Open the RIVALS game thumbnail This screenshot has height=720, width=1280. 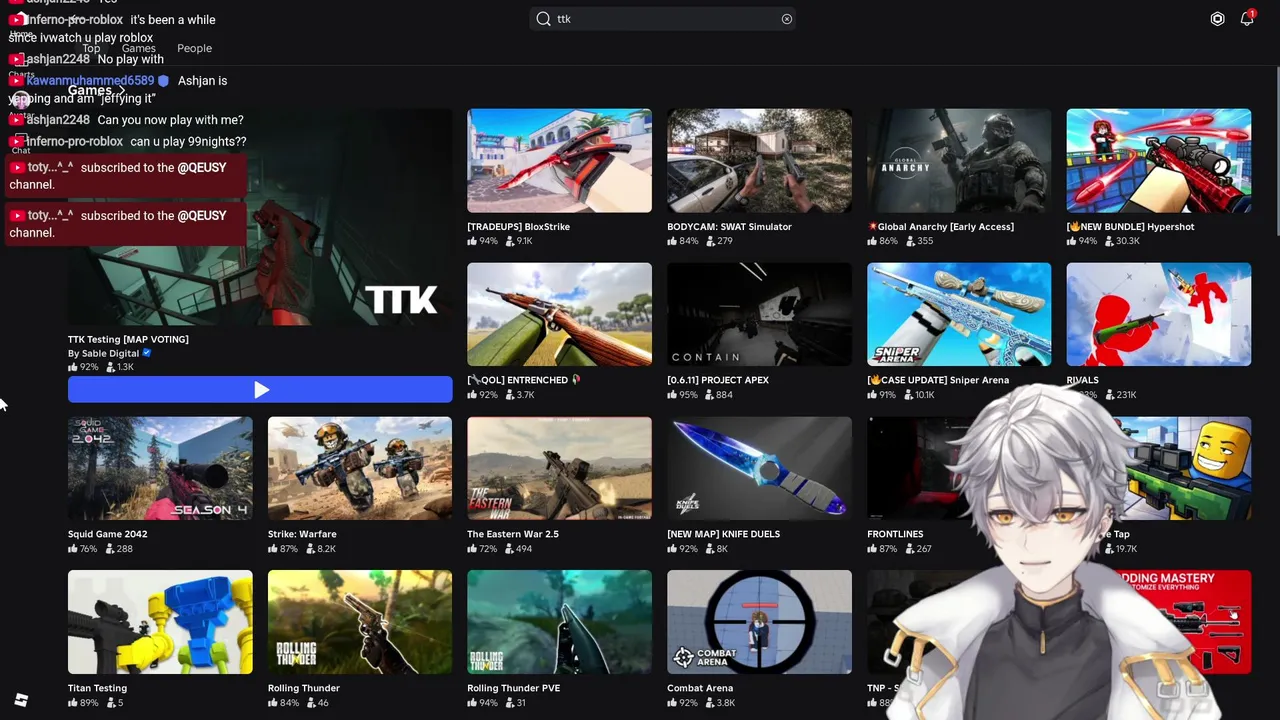(x=1158, y=314)
